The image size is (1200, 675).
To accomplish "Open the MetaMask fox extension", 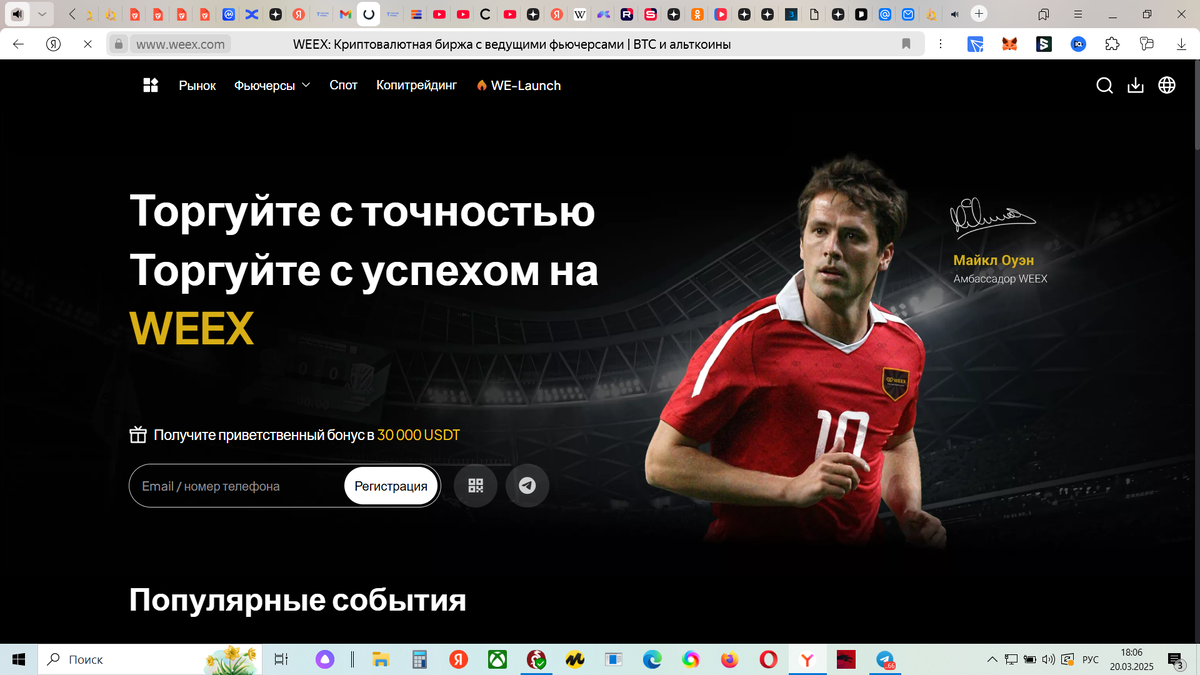I will [x=1010, y=44].
